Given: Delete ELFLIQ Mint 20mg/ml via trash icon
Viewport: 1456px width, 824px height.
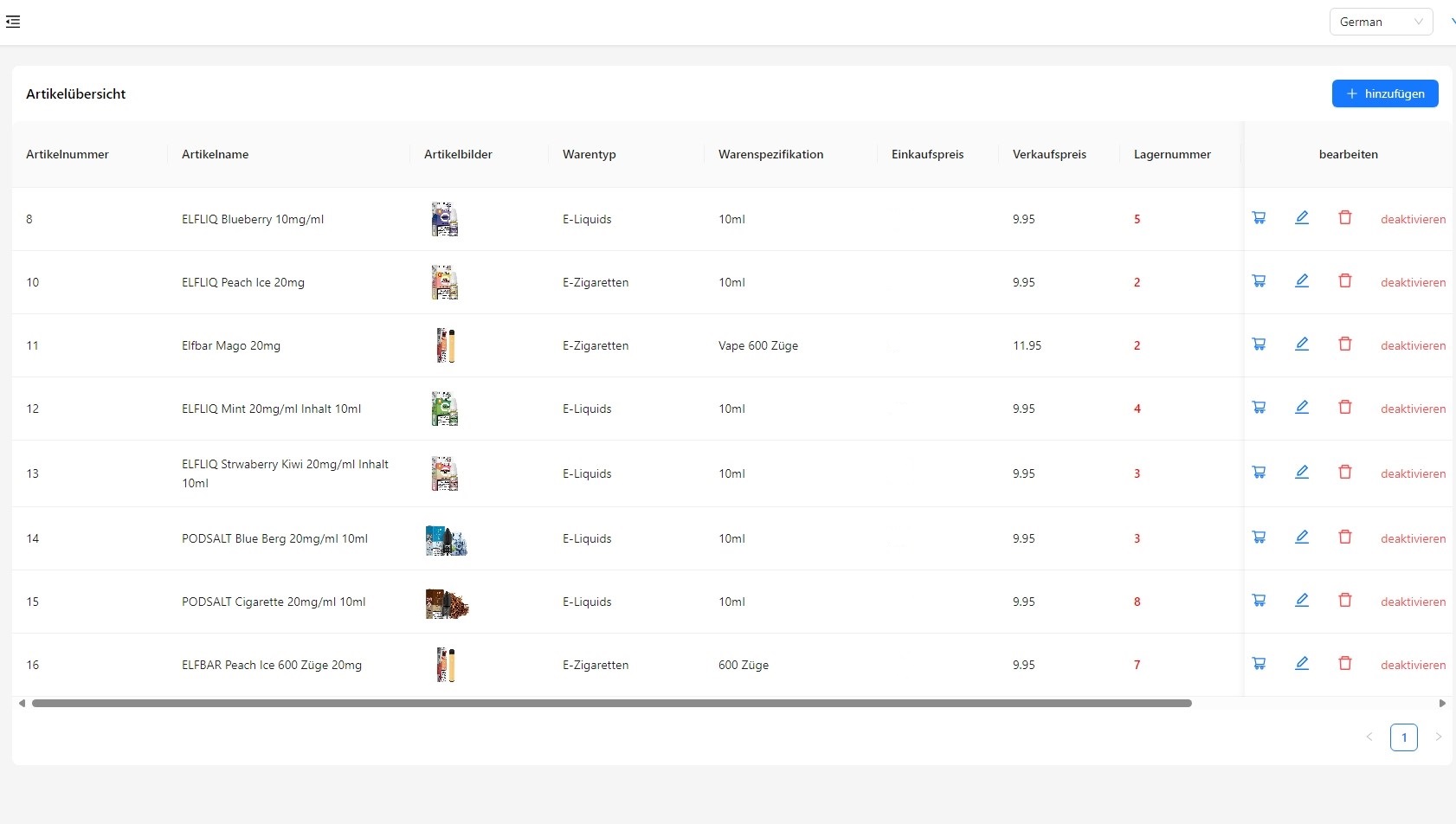Looking at the screenshot, I should point(1345,408).
